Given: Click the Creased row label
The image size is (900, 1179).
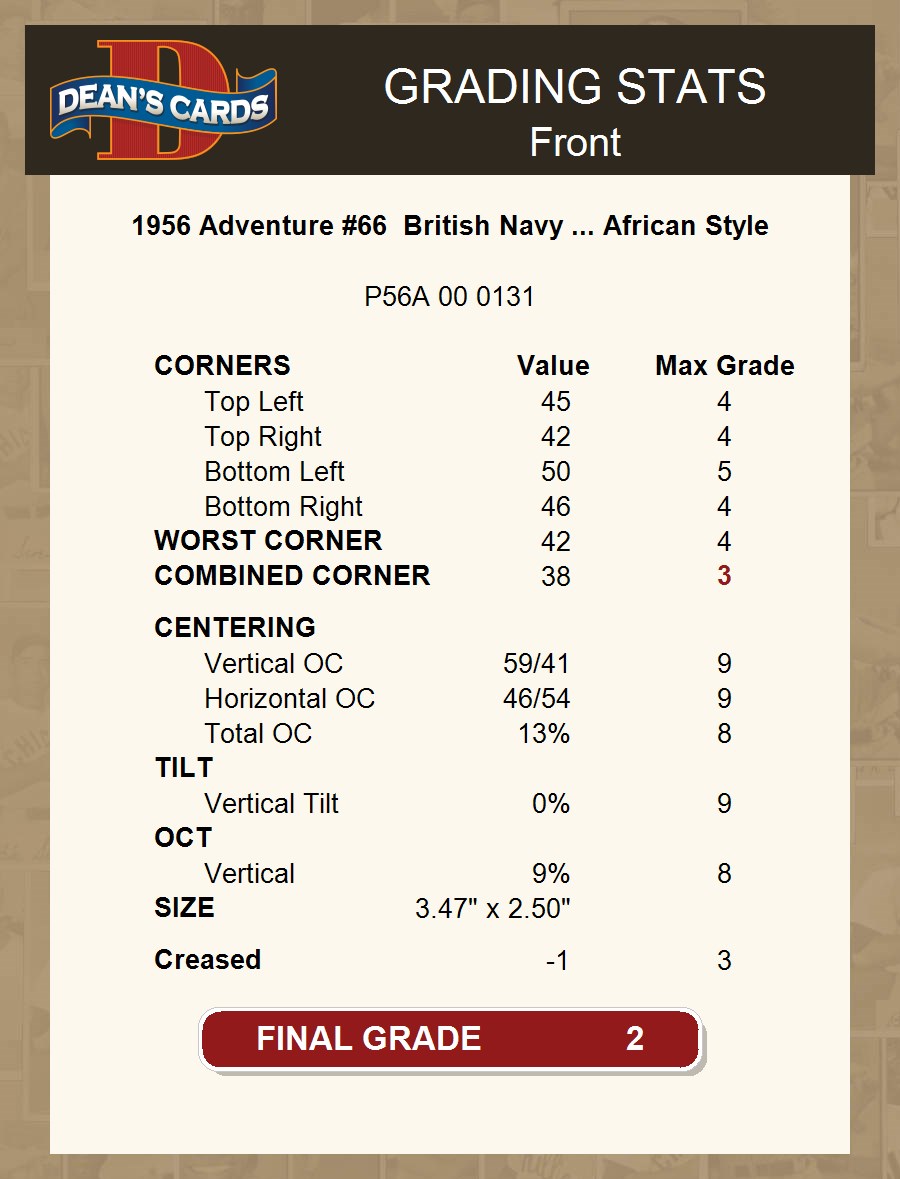Looking at the screenshot, I should [207, 960].
